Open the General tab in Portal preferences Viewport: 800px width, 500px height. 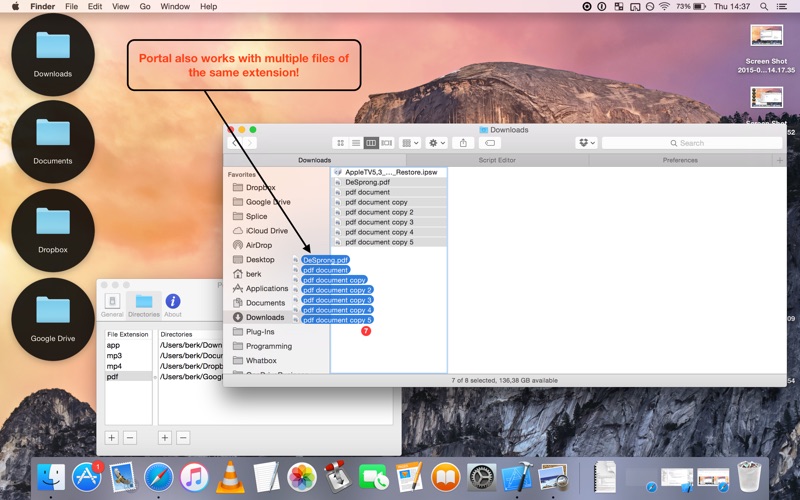click(x=112, y=305)
